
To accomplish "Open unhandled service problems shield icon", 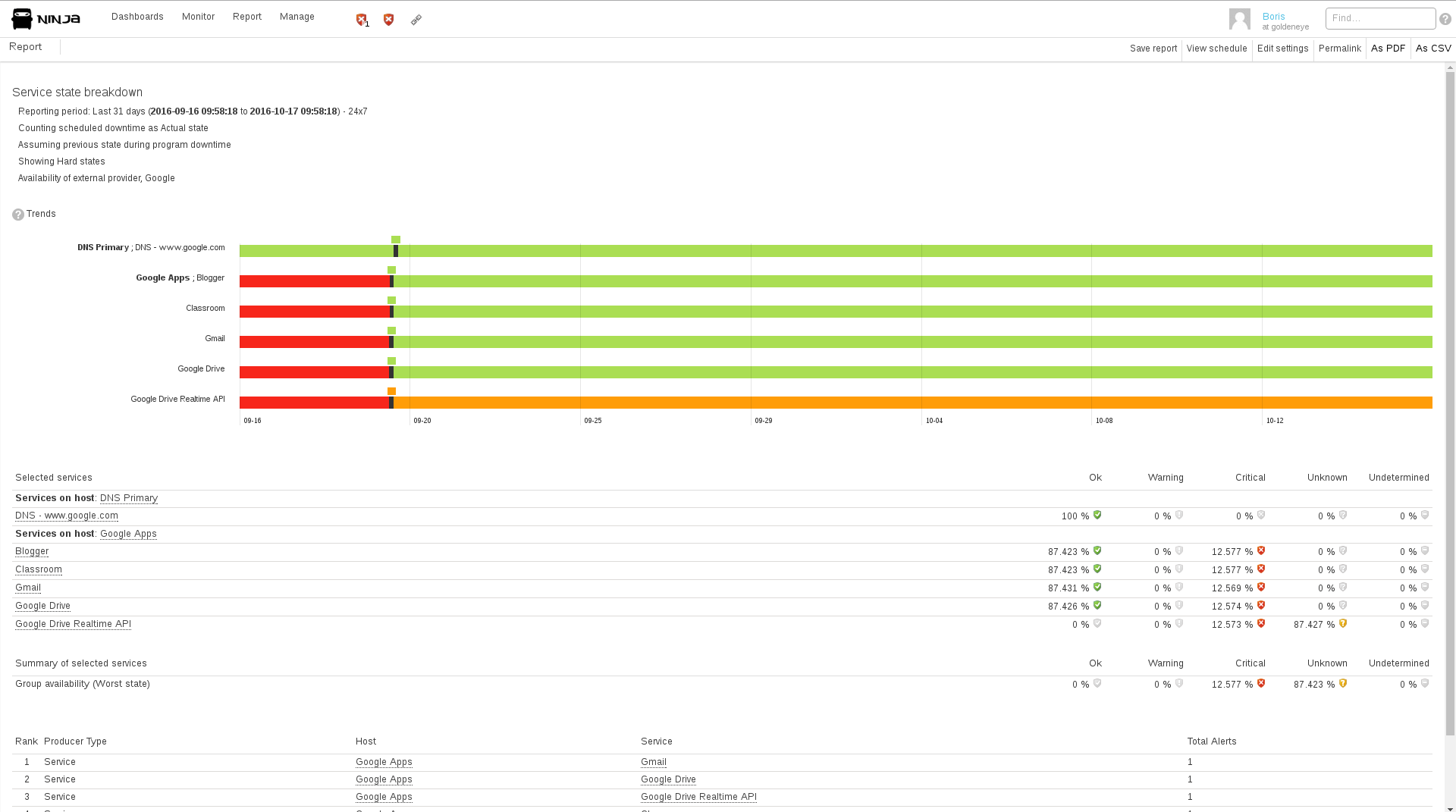I will tap(388, 20).
